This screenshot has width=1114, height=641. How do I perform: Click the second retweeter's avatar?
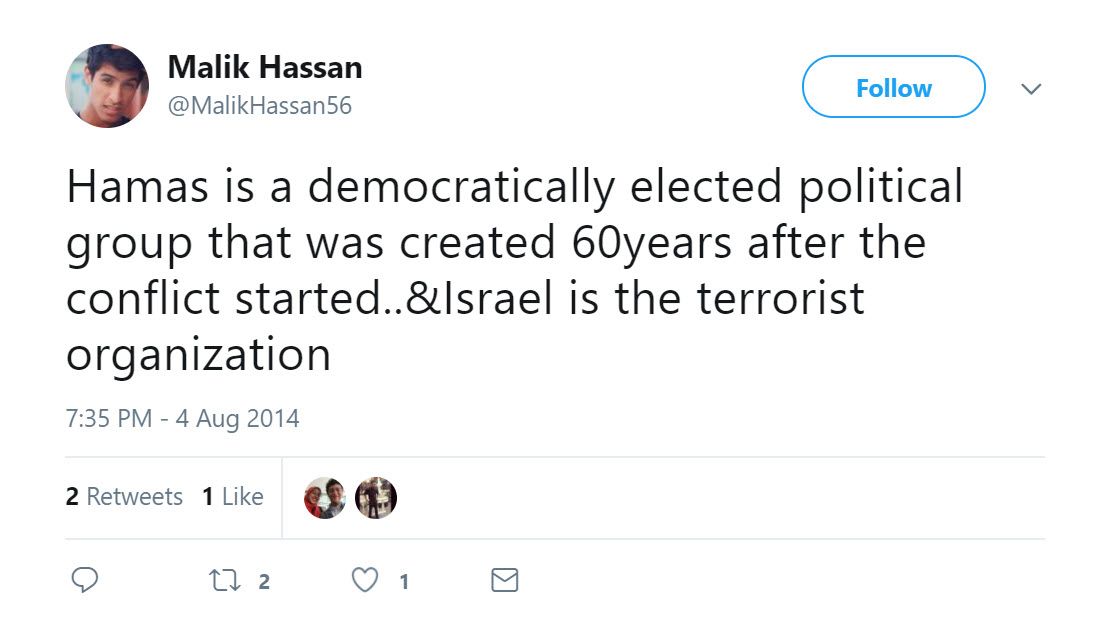click(x=374, y=496)
